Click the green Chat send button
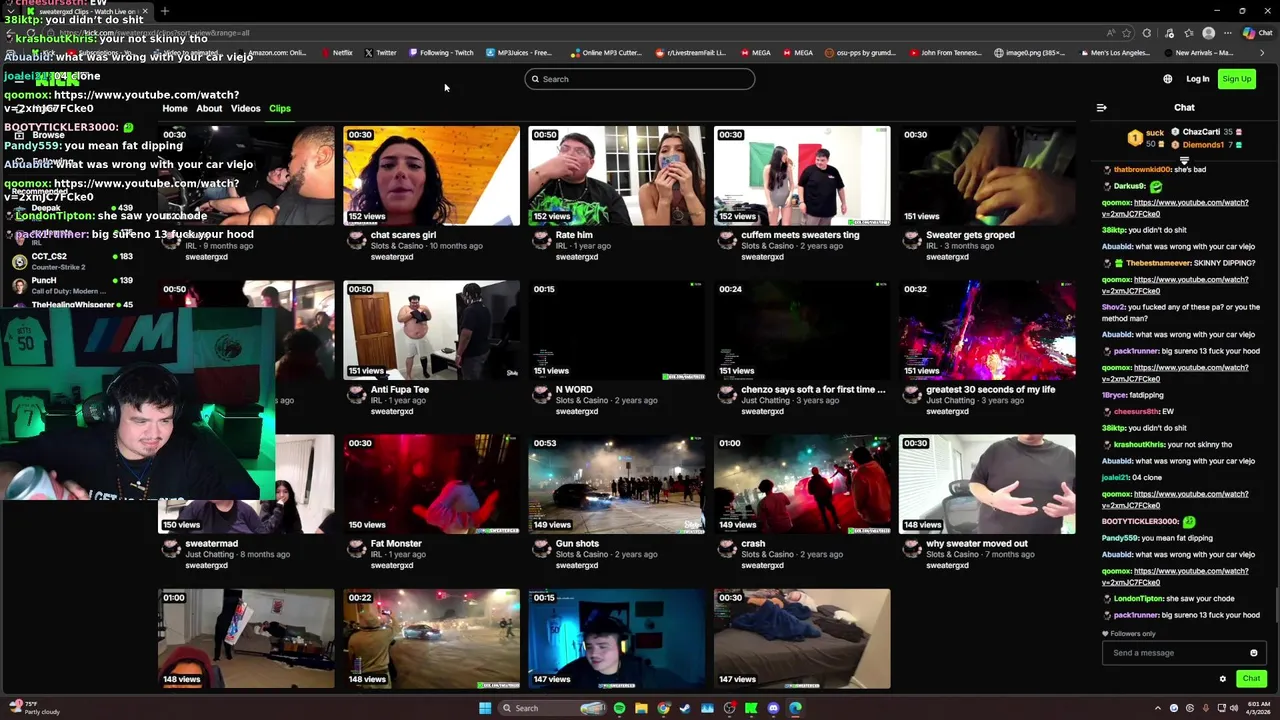Screen dimensions: 1280x720 coord(1251,679)
